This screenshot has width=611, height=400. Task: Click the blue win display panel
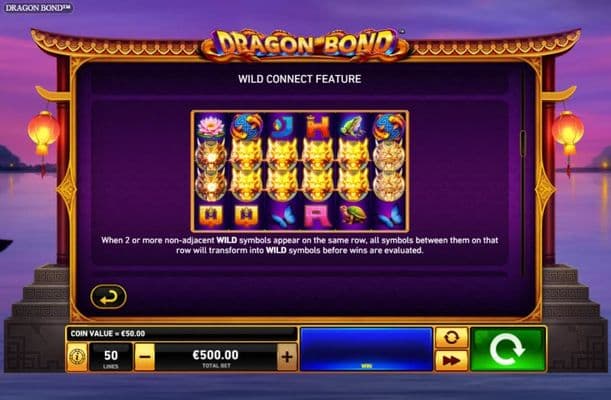coord(366,349)
